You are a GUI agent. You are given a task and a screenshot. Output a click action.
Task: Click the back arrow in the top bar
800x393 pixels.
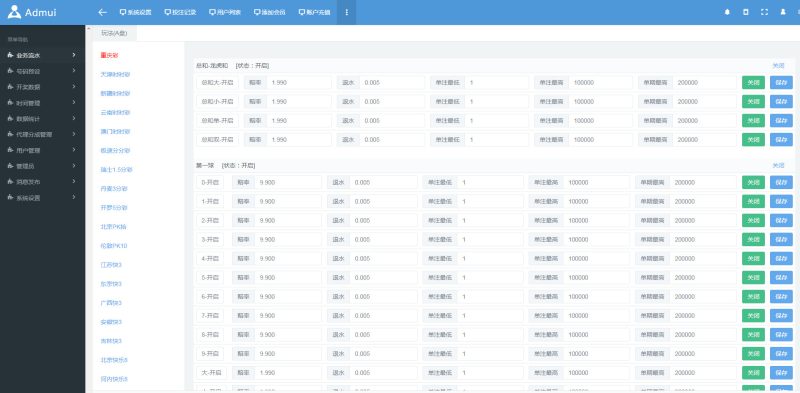click(x=103, y=12)
